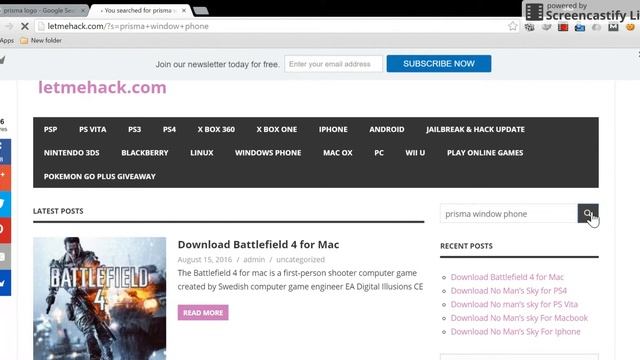Viewport: 640px width, 360px height.
Task: Click the newsletter email address field
Action: click(x=333, y=64)
